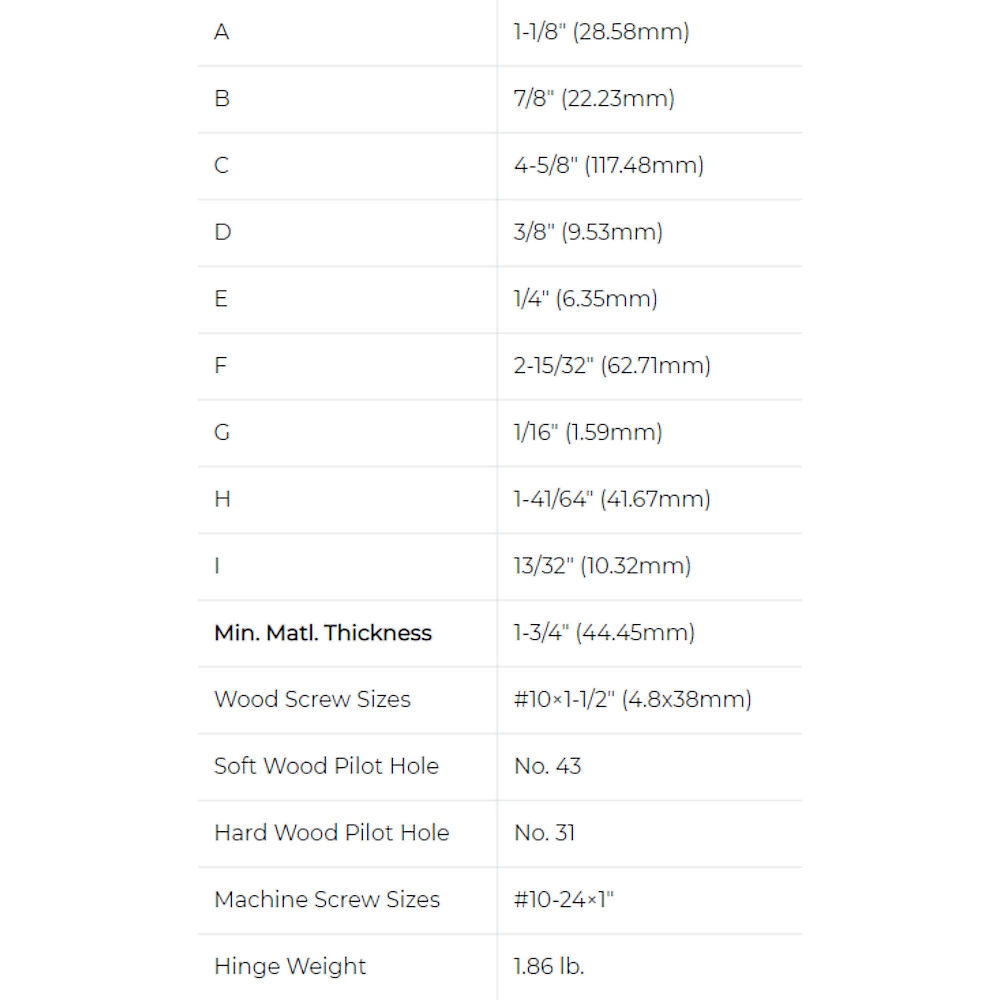Viewport: 1000px width, 1000px height.
Task: Click the 4-5/8" (117.48mm) measurement
Action: (x=608, y=165)
